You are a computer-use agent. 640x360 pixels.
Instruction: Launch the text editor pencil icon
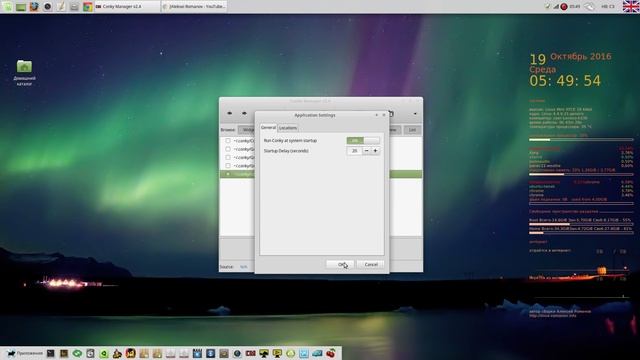(x=61, y=7)
